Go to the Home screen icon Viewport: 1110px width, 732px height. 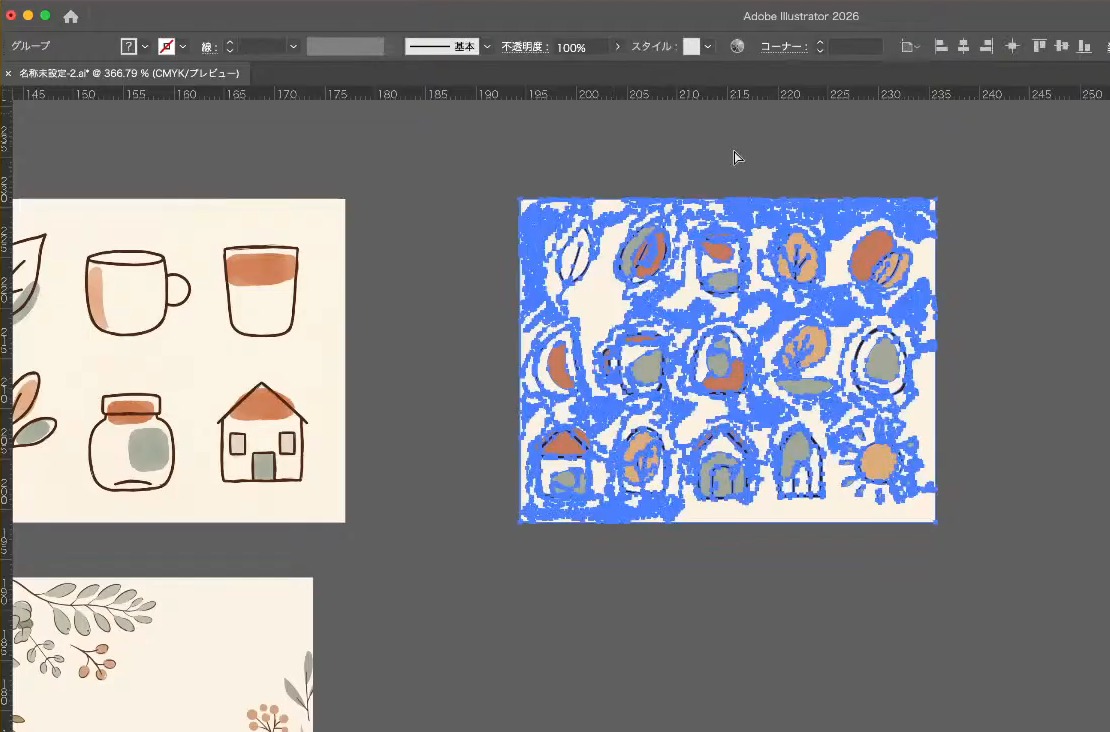(71, 16)
